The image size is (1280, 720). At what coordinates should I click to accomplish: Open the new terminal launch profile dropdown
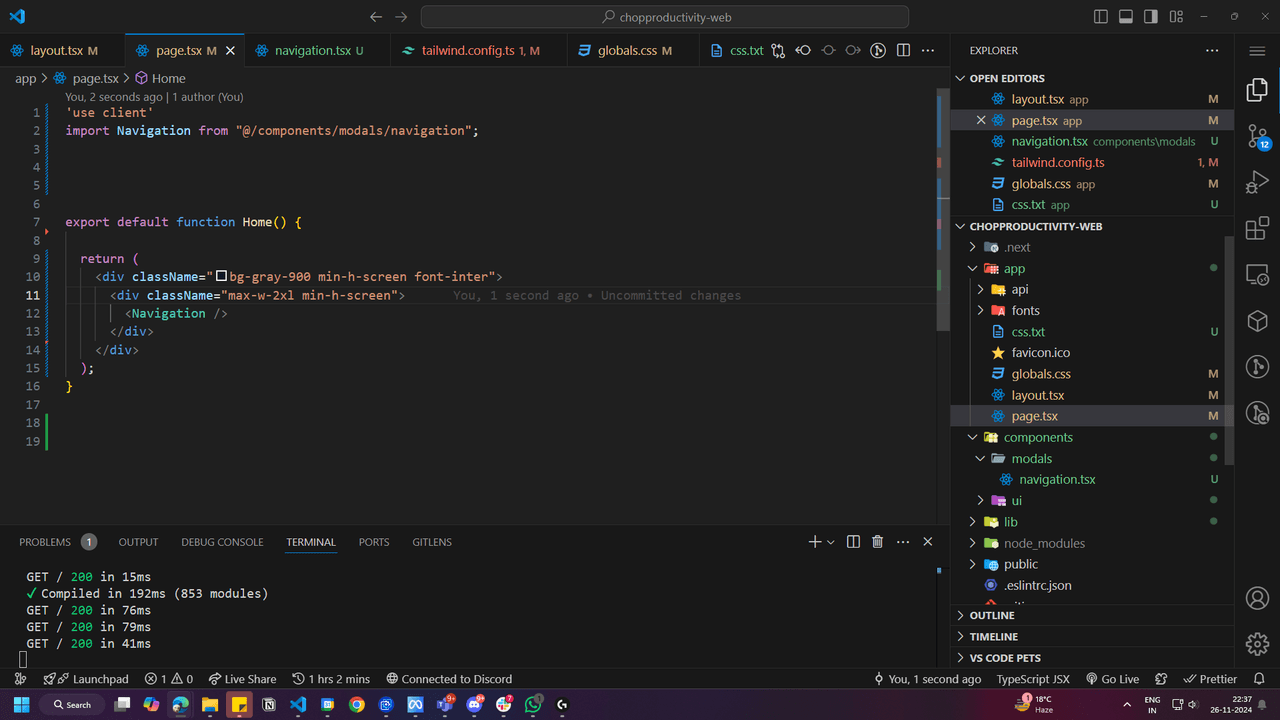tap(830, 542)
